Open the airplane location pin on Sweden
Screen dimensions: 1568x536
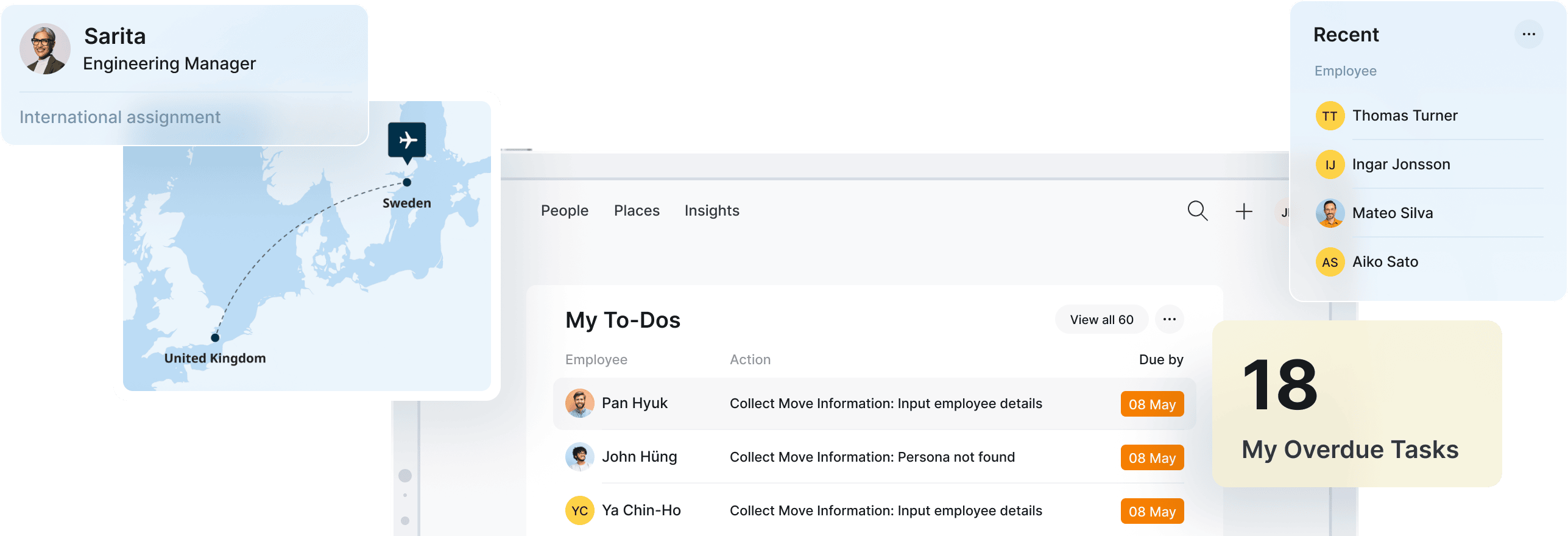(407, 141)
